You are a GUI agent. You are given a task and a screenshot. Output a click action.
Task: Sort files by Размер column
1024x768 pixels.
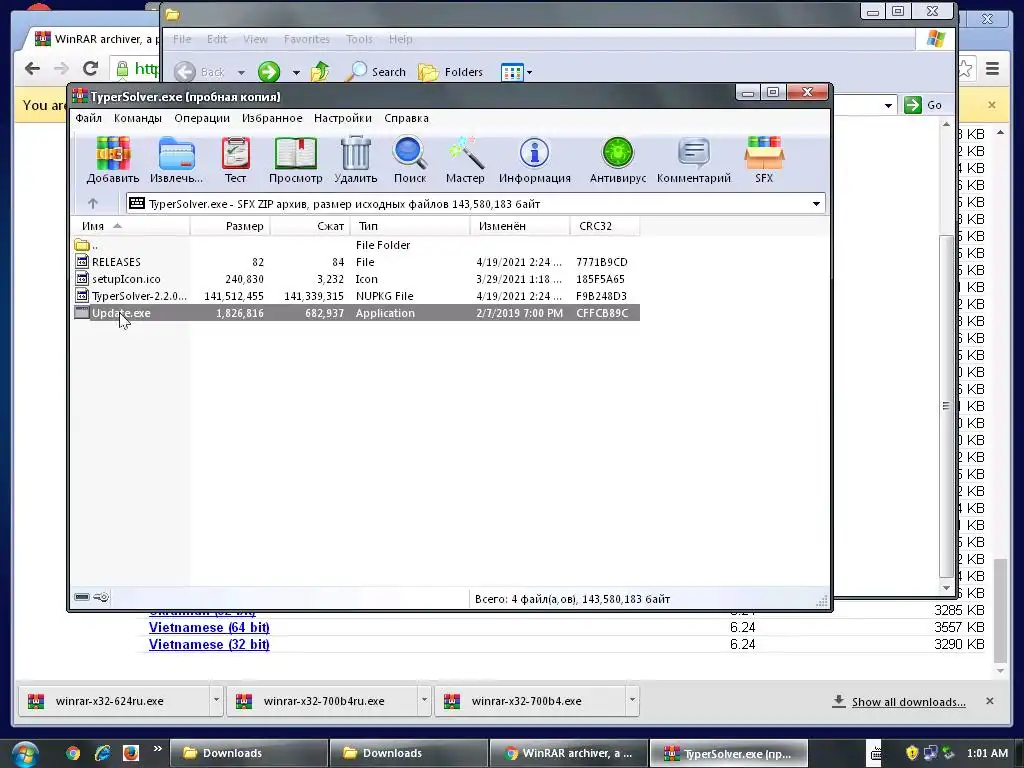230,226
